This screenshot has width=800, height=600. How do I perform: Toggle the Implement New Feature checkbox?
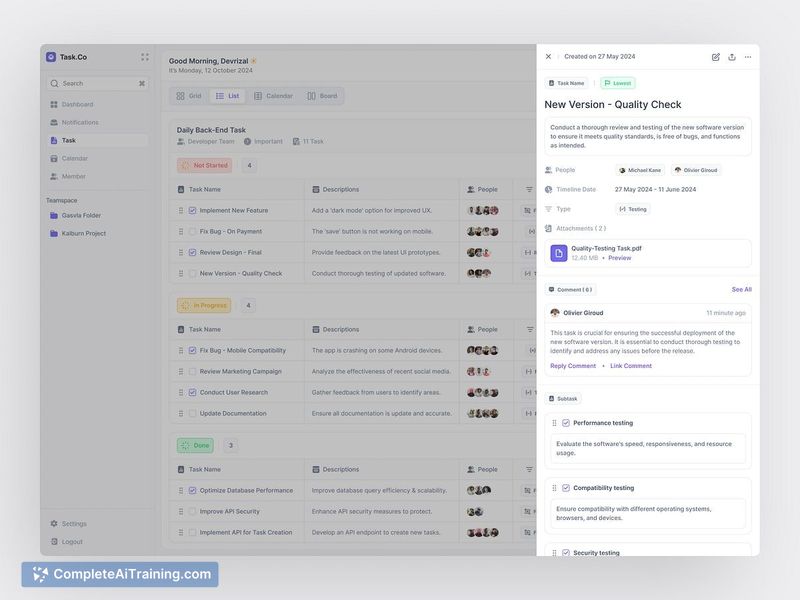click(193, 211)
